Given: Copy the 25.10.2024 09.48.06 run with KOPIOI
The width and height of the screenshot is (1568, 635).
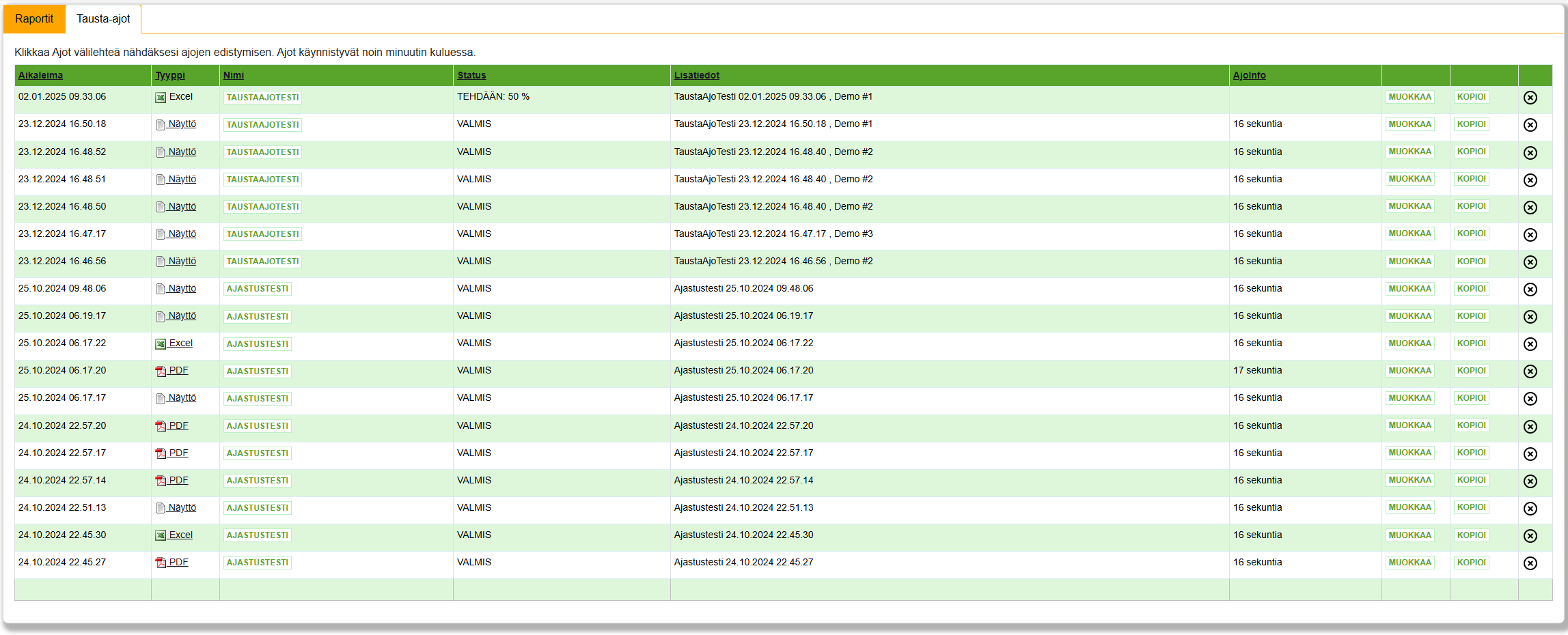Looking at the screenshot, I should [x=1471, y=289].
